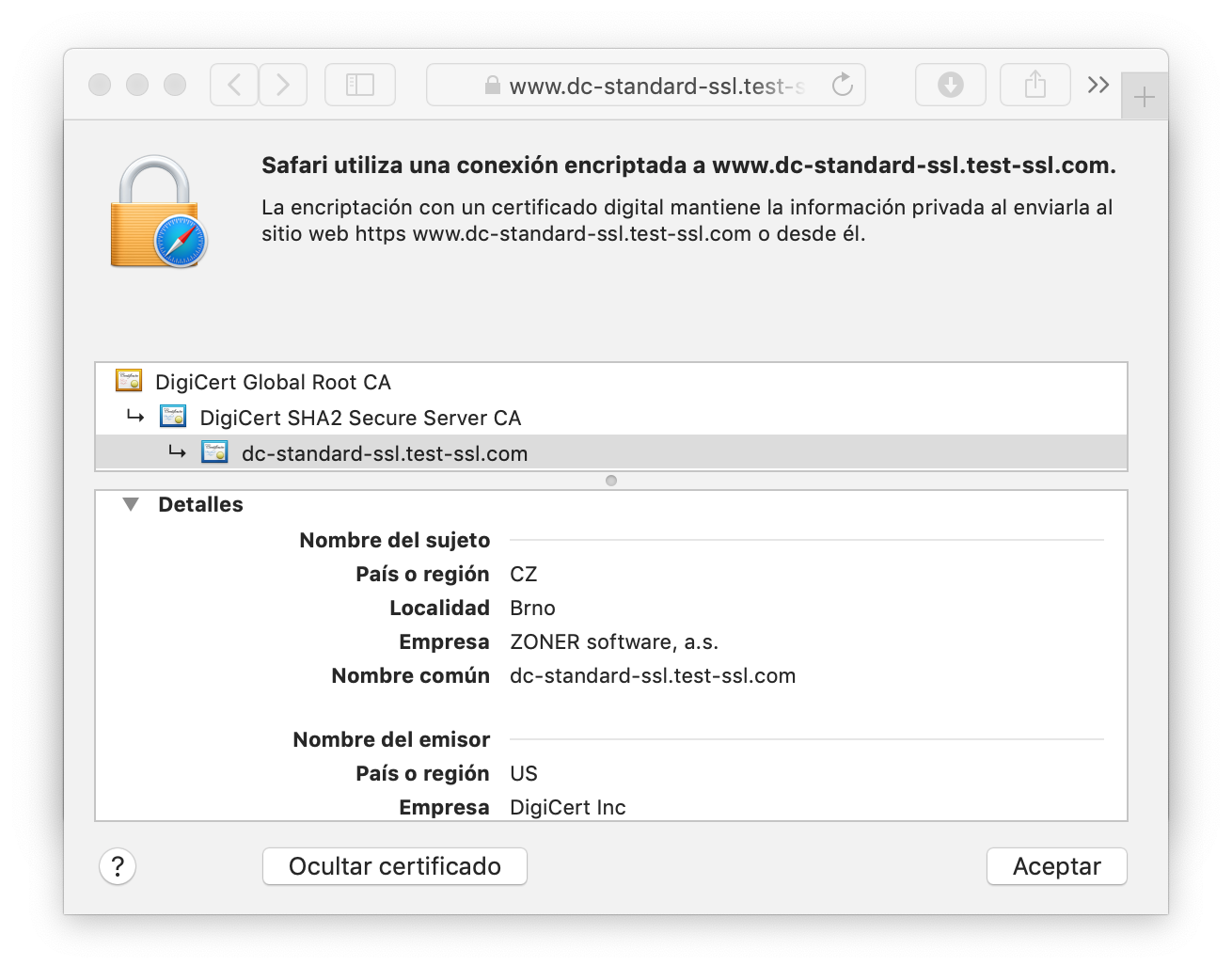
Task: Select DigiCert Global Root CA row
Action: [611, 381]
